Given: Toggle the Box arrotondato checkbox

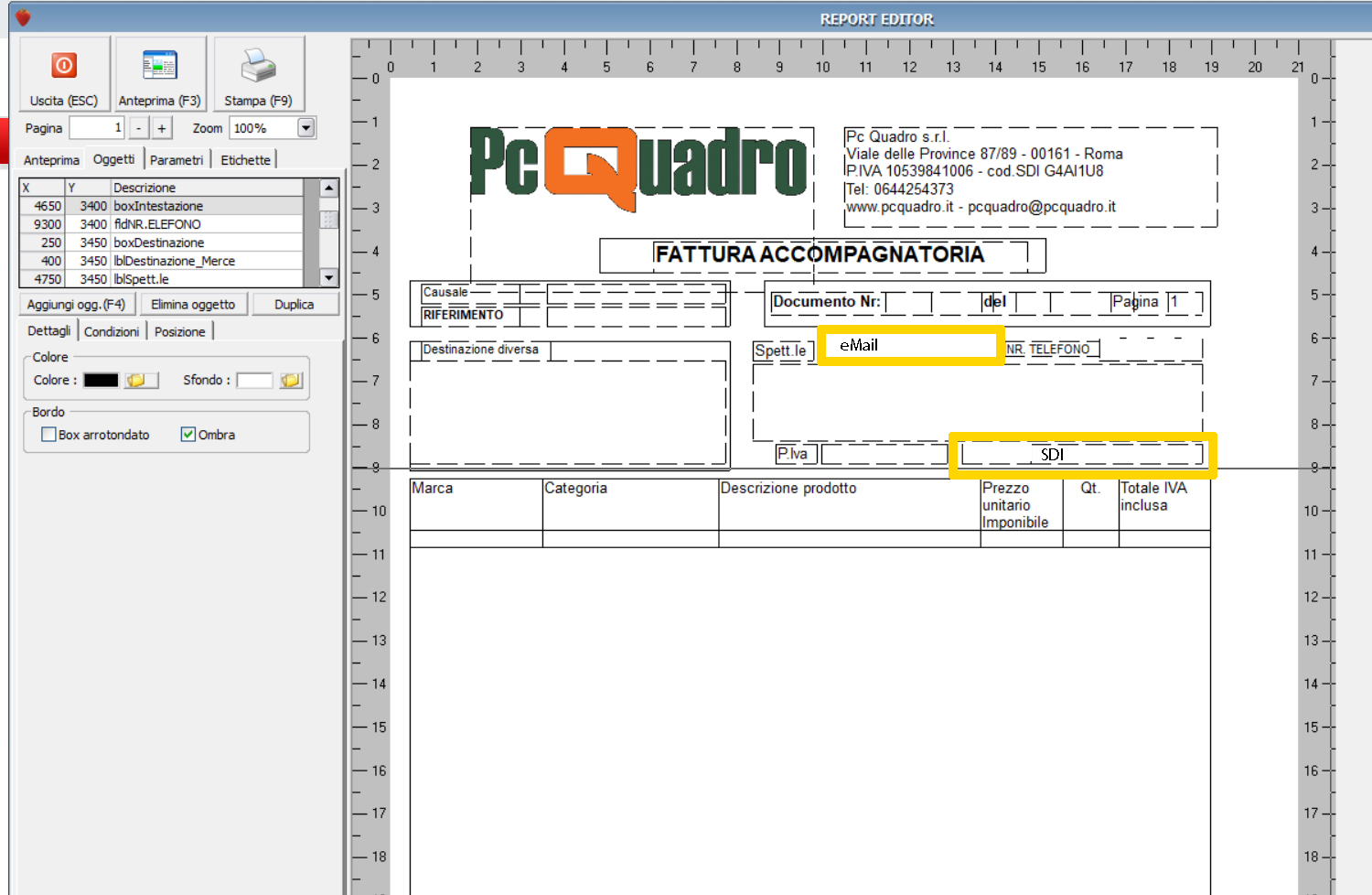Looking at the screenshot, I should click(48, 435).
